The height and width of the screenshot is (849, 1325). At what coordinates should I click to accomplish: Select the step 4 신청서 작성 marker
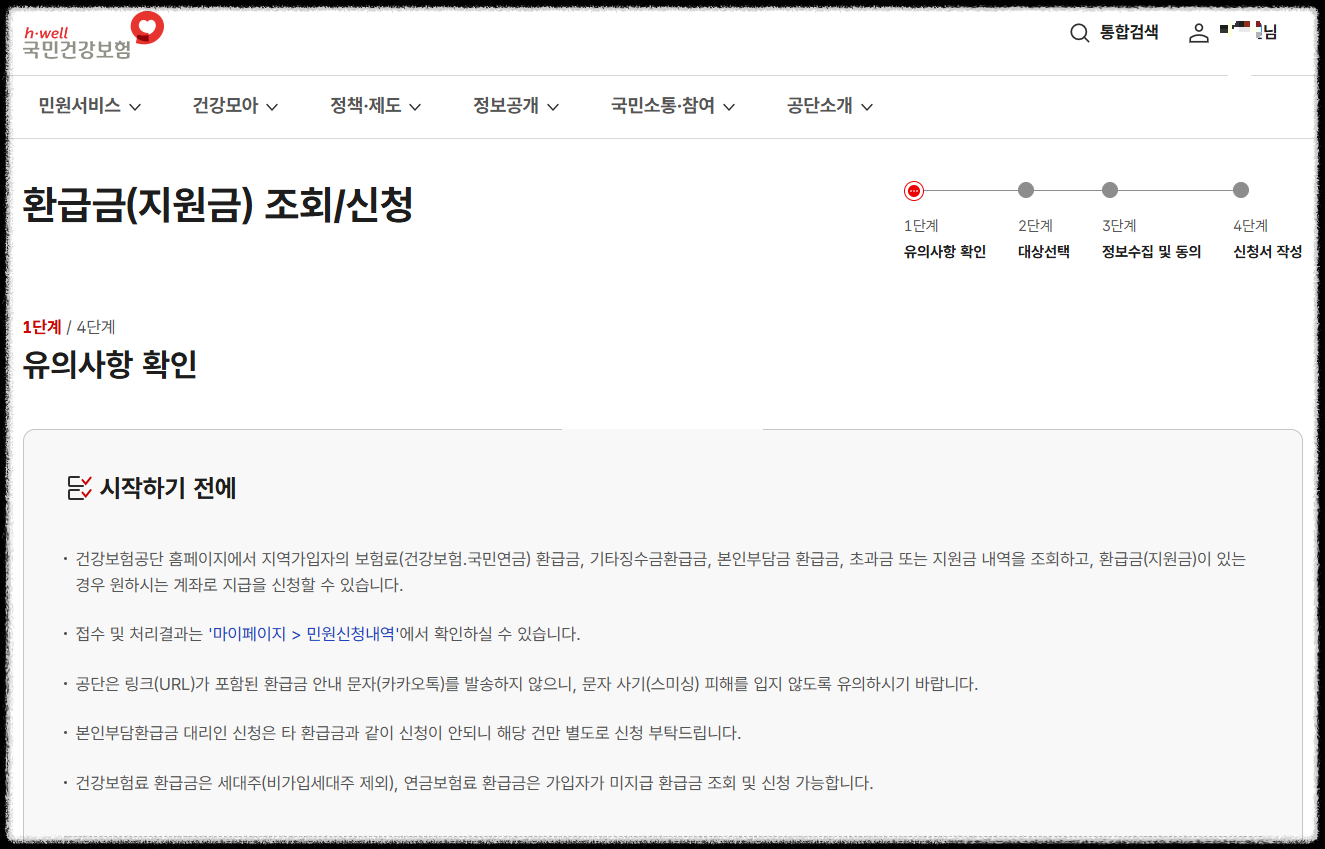[x=1241, y=190]
